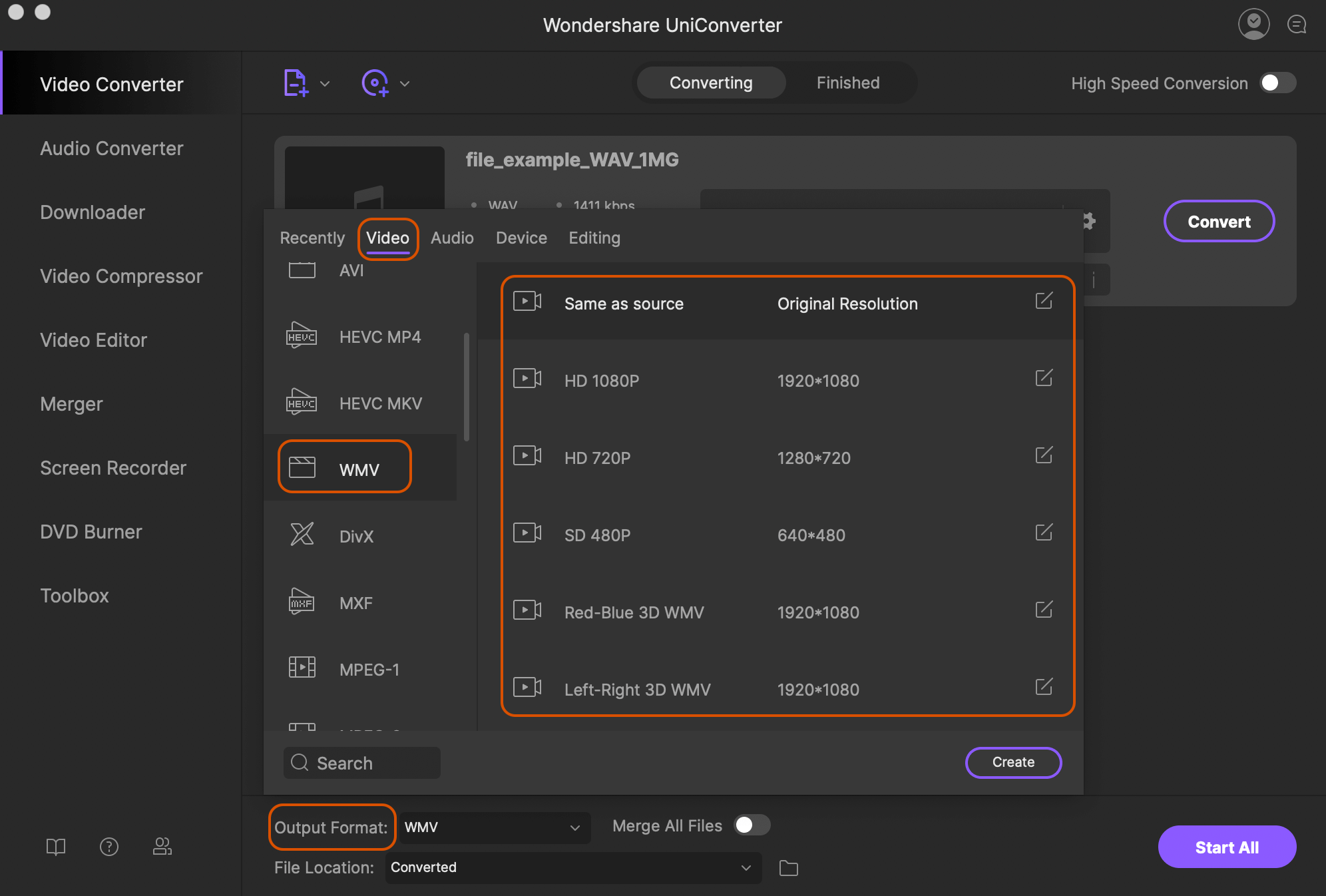Click the HEVC MP4 format icon
The height and width of the screenshot is (896, 1326).
tap(302, 336)
